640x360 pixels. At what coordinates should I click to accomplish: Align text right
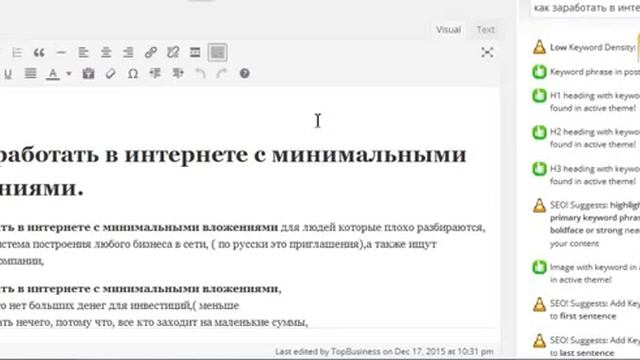(128, 53)
